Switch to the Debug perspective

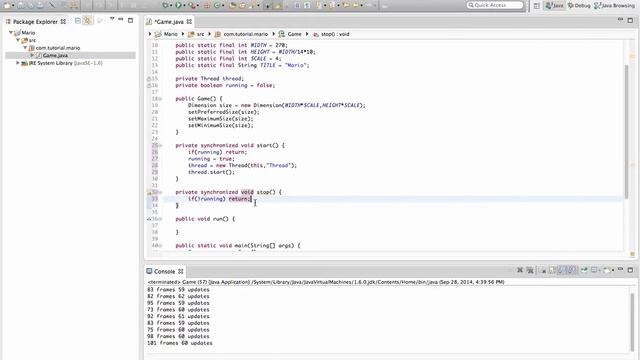coord(579,6)
